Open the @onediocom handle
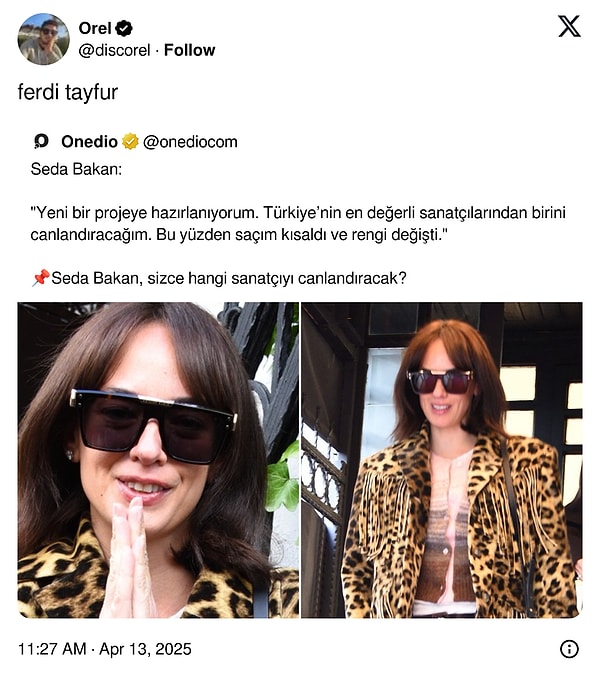The image size is (600, 679). 190,142
